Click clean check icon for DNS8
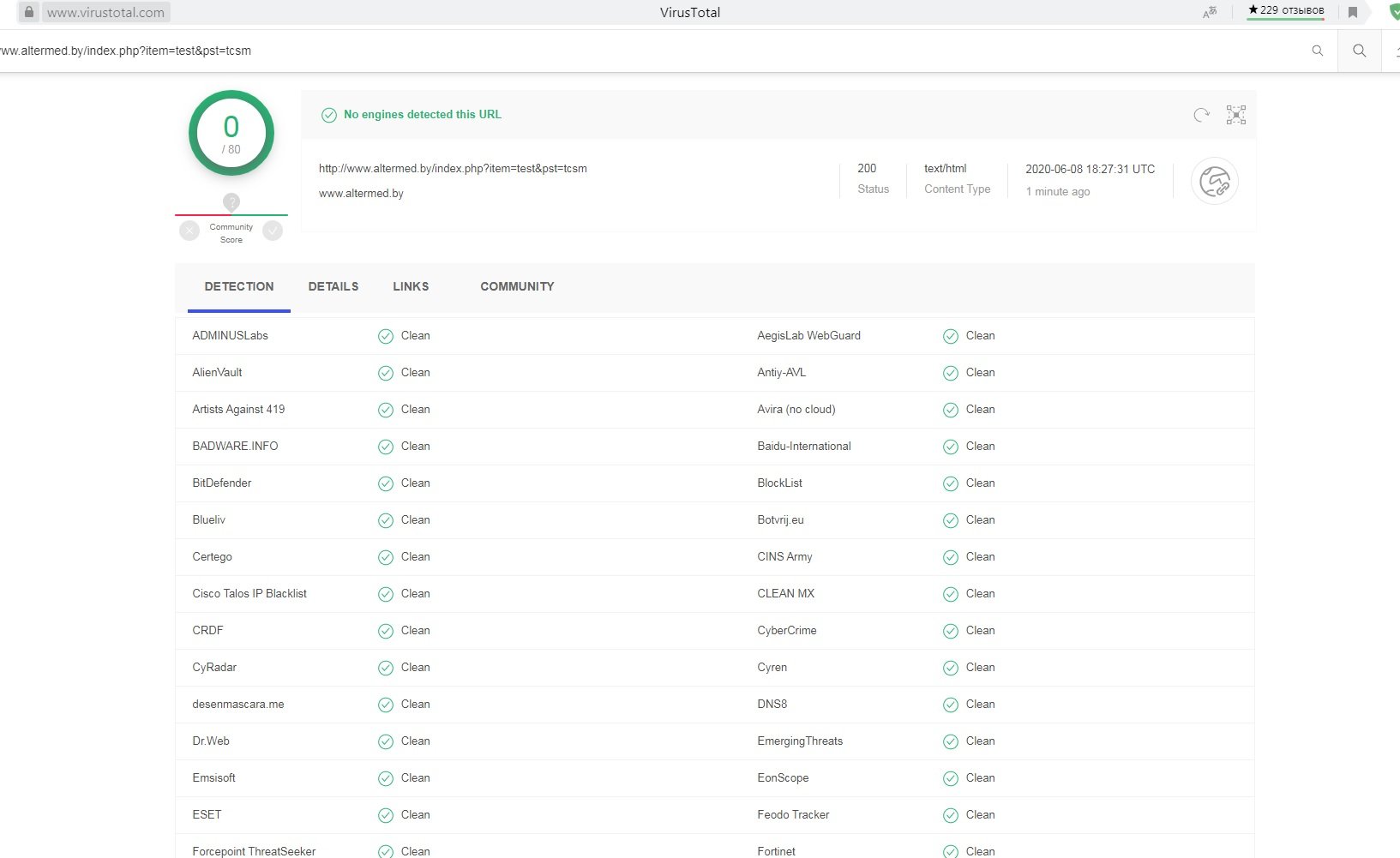Screen dimensions: 1400x858 click(951, 705)
